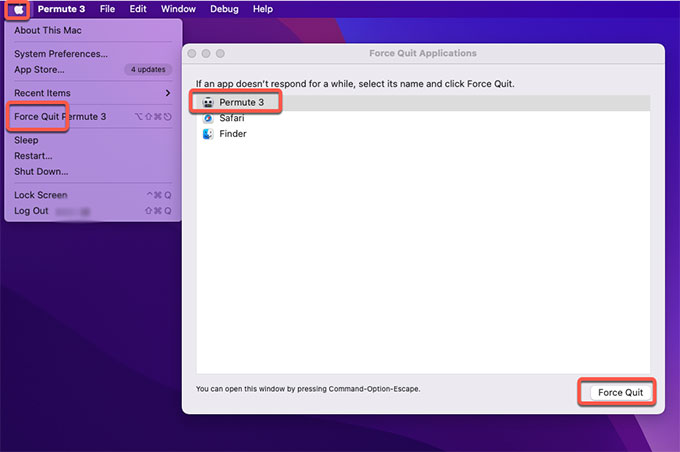This screenshot has height=452, width=680.
Task: Select Lock Screen menu item
Action: click(x=41, y=195)
